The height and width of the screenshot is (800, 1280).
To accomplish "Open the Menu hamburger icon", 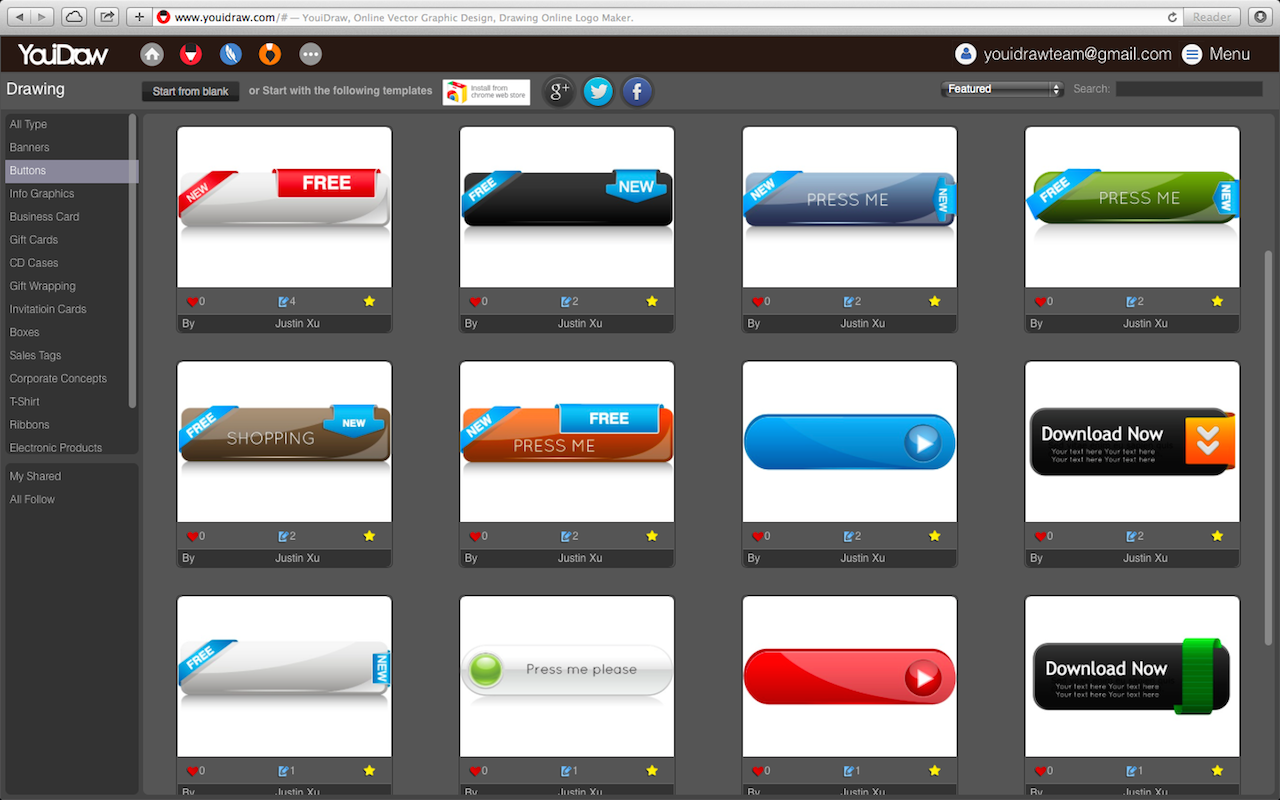I will [1192, 54].
